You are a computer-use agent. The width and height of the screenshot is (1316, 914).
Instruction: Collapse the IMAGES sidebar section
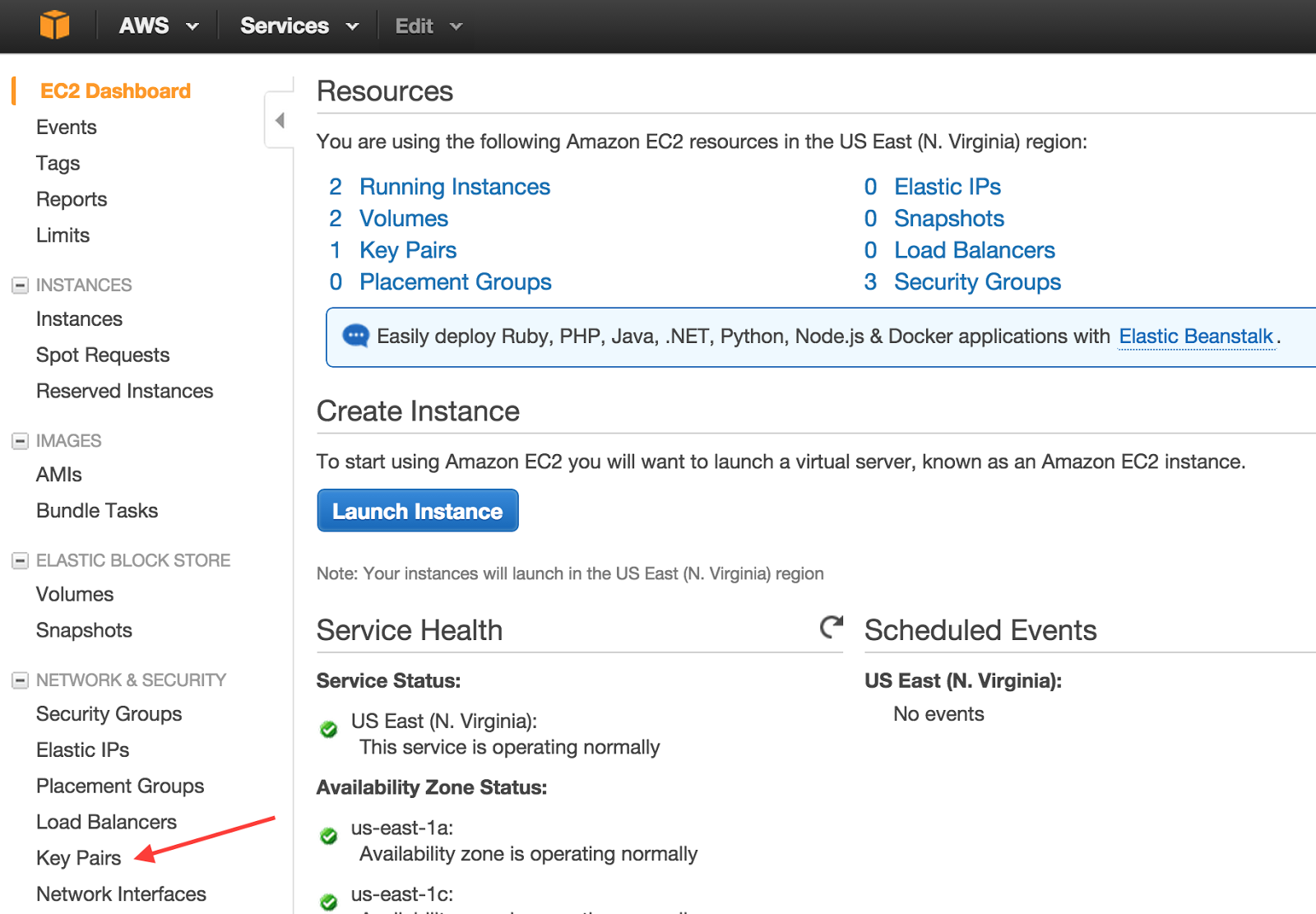coord(21,441)
